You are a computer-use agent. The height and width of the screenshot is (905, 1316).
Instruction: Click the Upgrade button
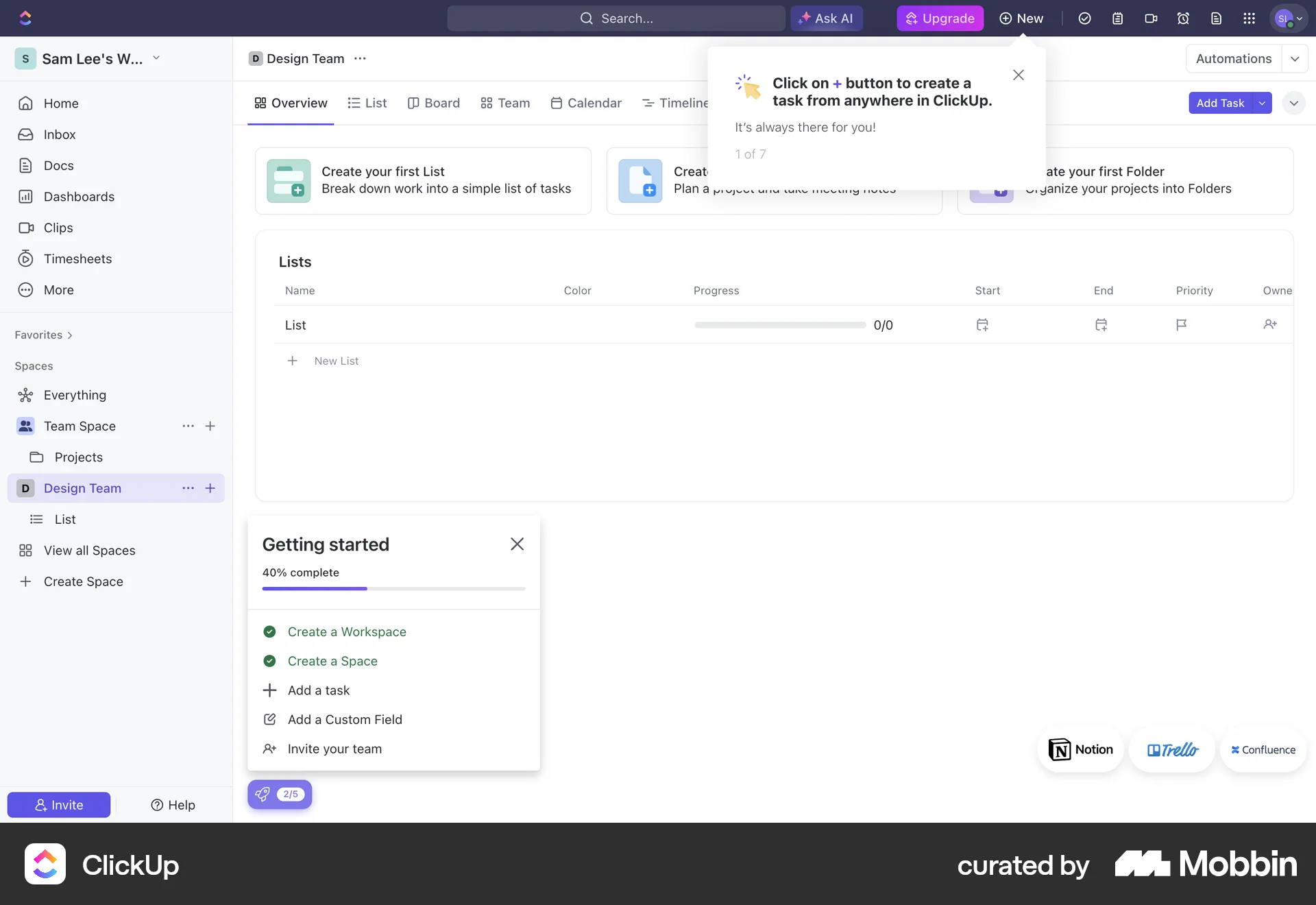(940, 18)
